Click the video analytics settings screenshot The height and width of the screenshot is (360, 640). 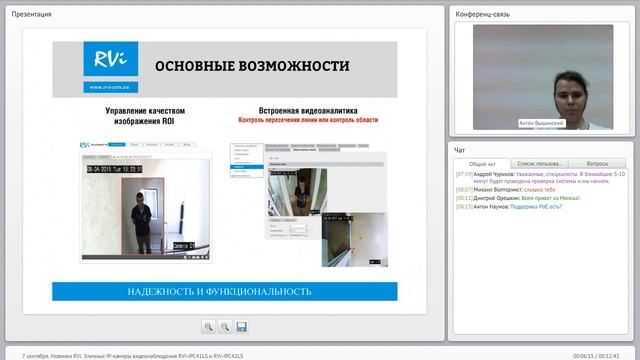tap(308, 191)
